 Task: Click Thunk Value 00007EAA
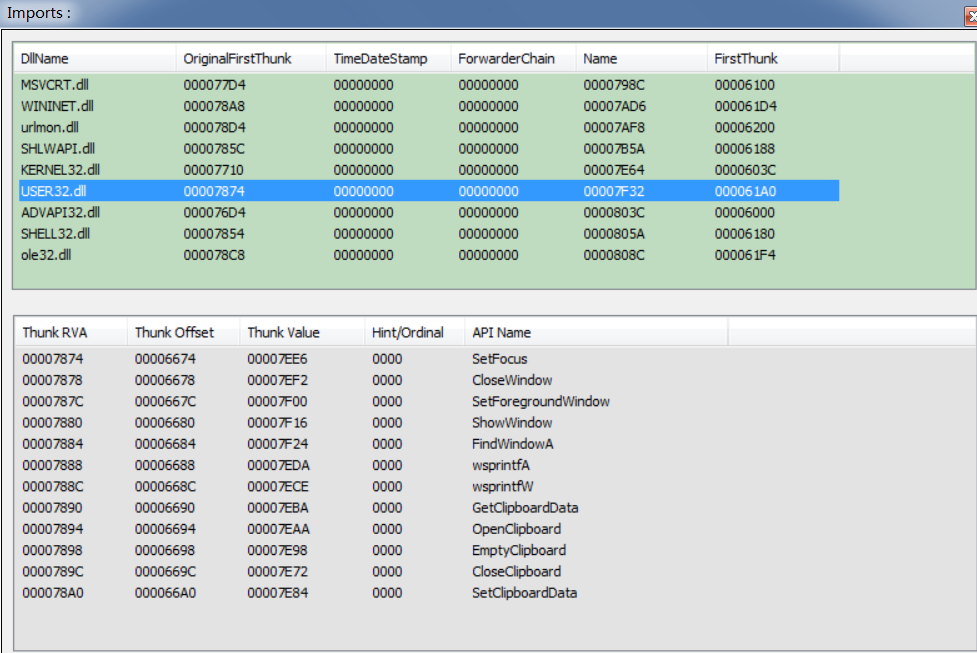279,529
